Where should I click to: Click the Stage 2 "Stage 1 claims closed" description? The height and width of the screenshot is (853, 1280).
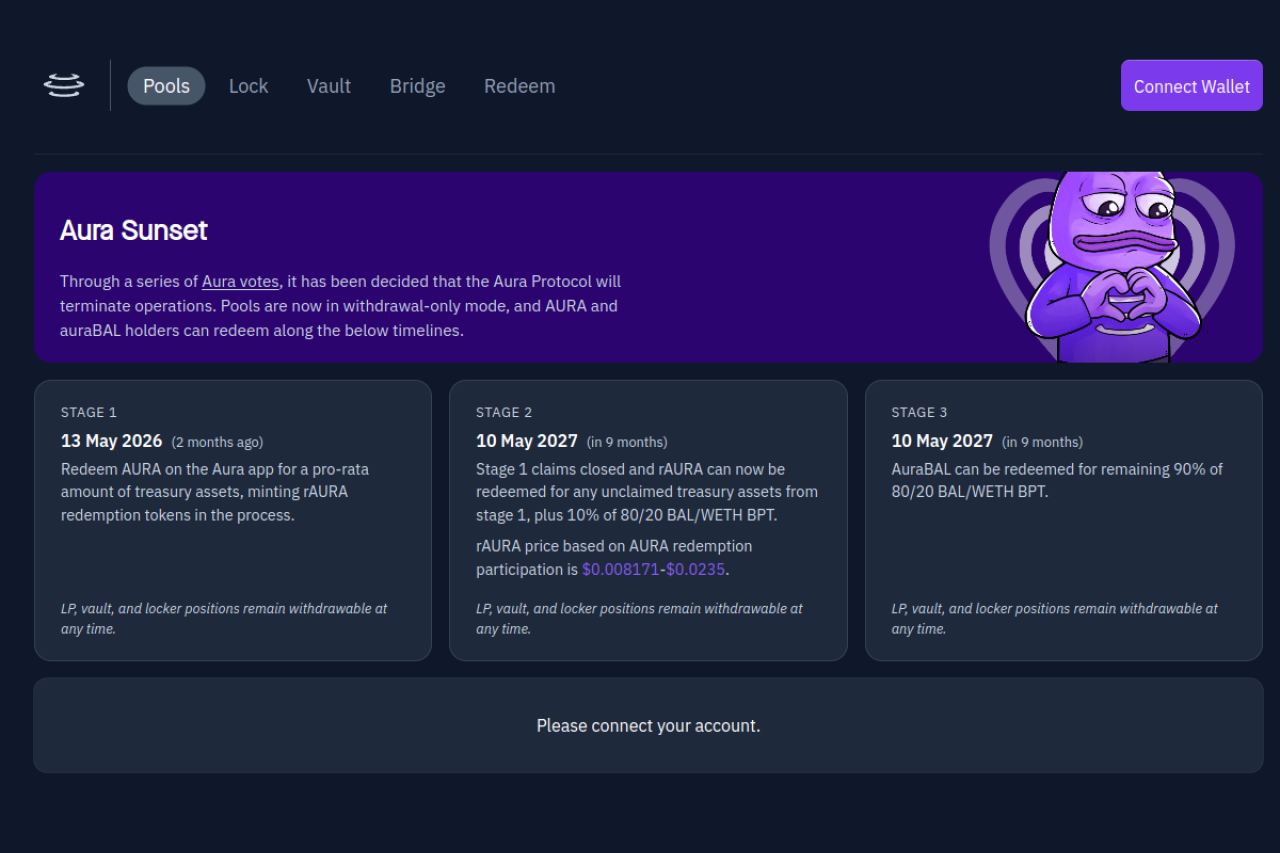[x=647, y=492]
